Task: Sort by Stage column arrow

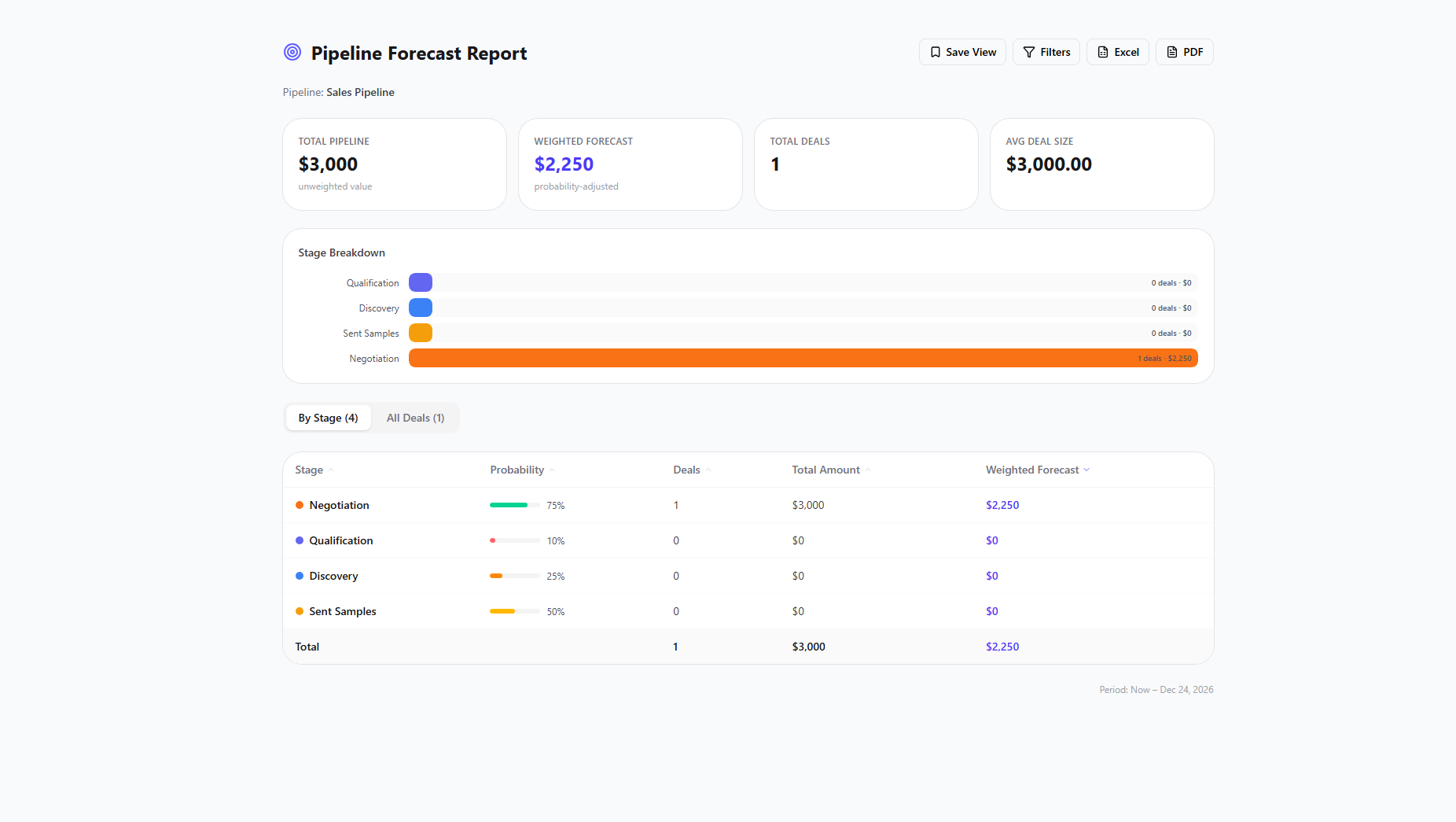Action: (x=331, y=470)
